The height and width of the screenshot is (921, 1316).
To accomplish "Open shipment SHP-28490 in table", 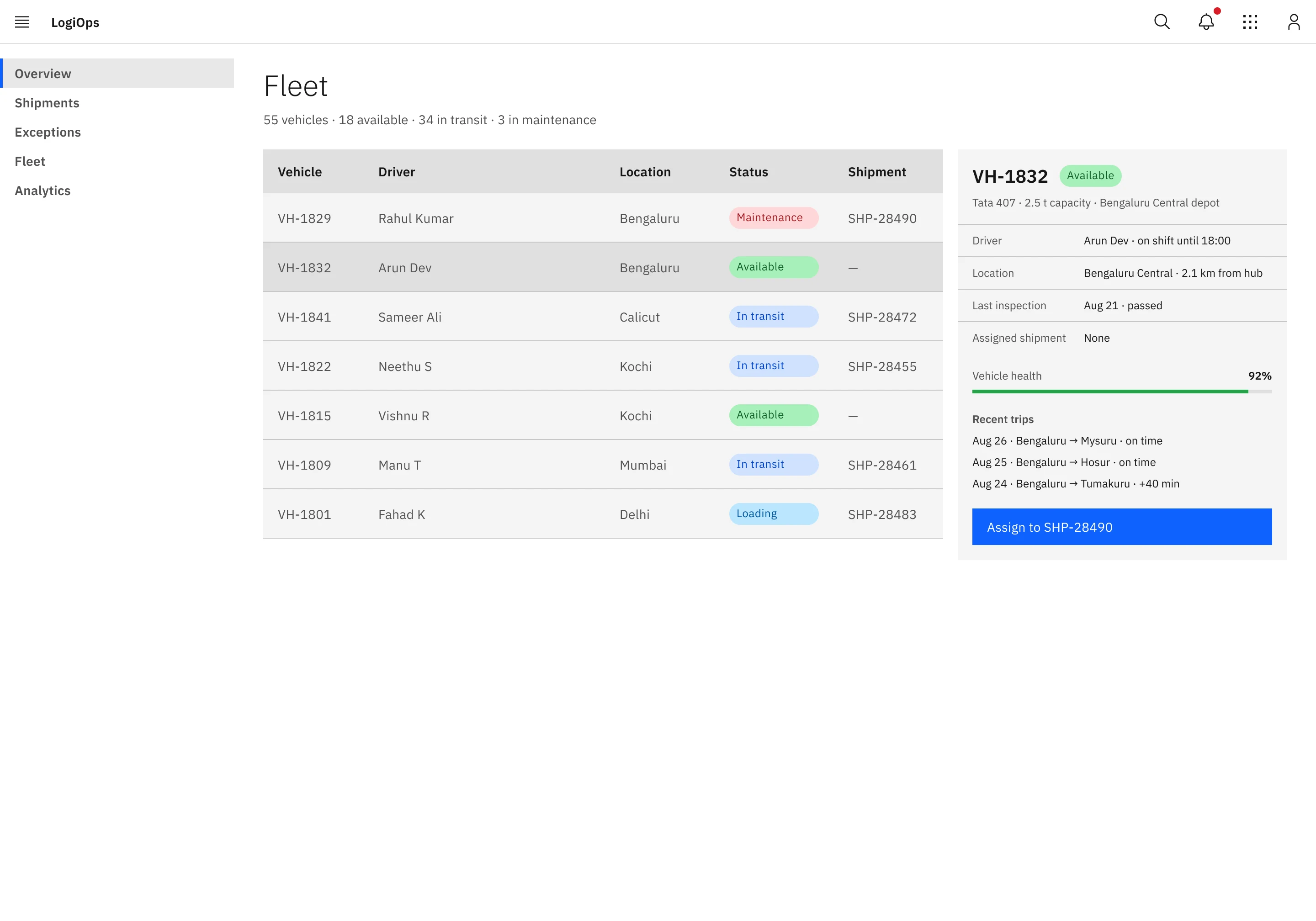I will [882, 218].
